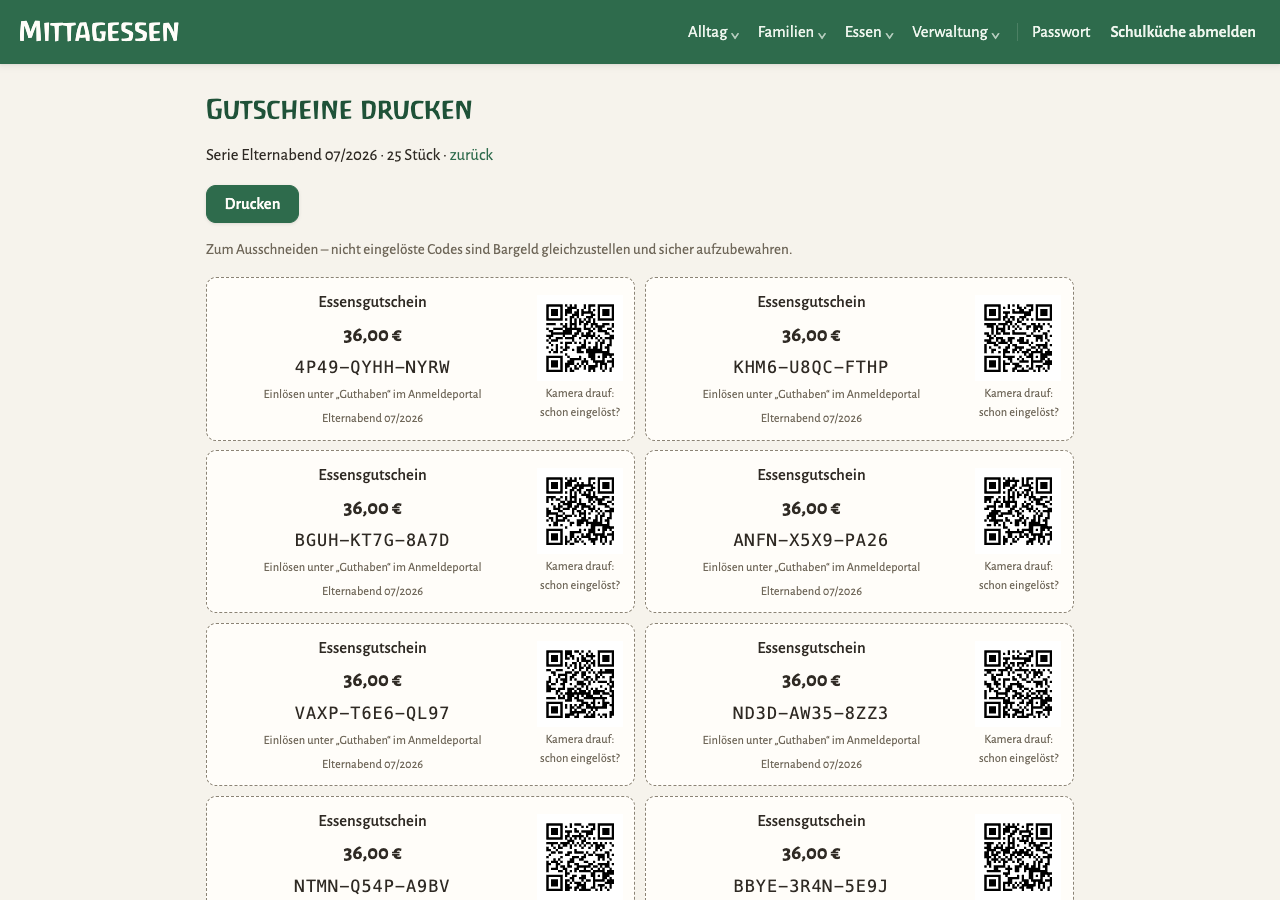
Task: Click the Zum Ausschneiden notice text
Action: 499,249
